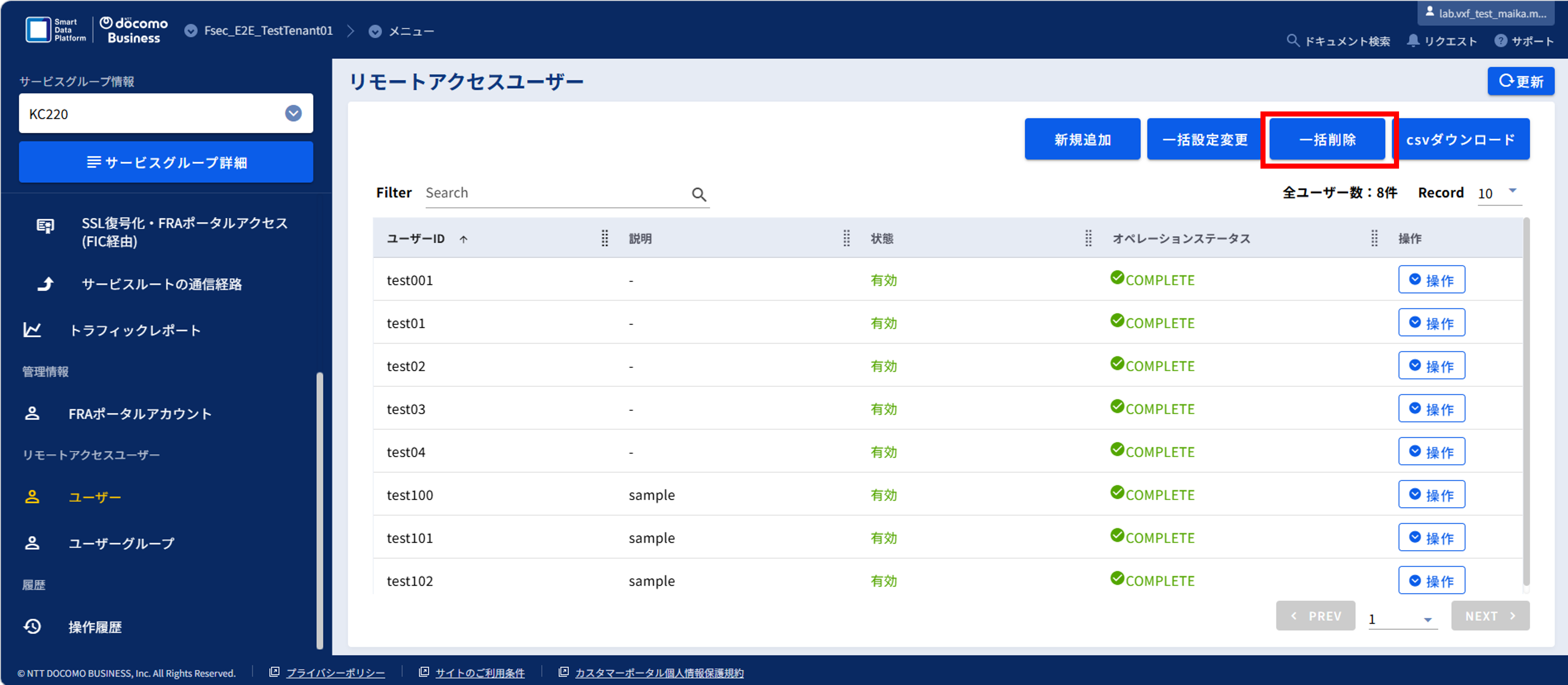This screenshot has height=685, width=1568.
Task: Click the search magnifier icon in Filter
Action: 699,194
